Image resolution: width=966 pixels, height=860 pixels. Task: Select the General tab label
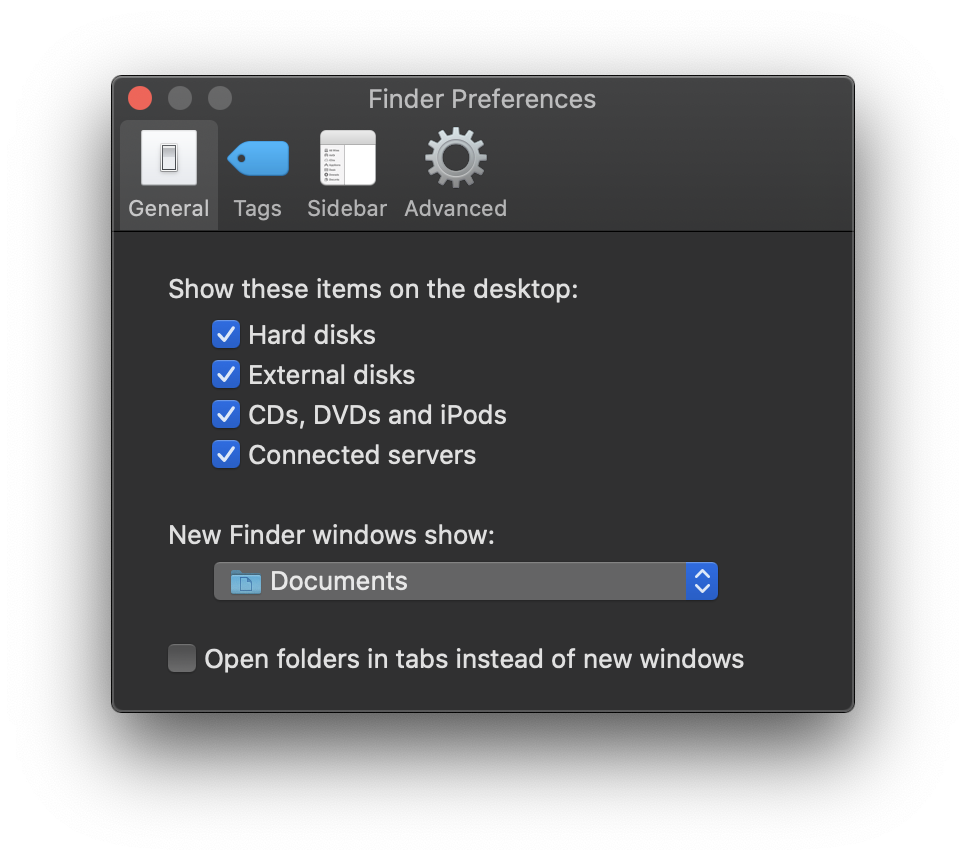coord(168,209)
